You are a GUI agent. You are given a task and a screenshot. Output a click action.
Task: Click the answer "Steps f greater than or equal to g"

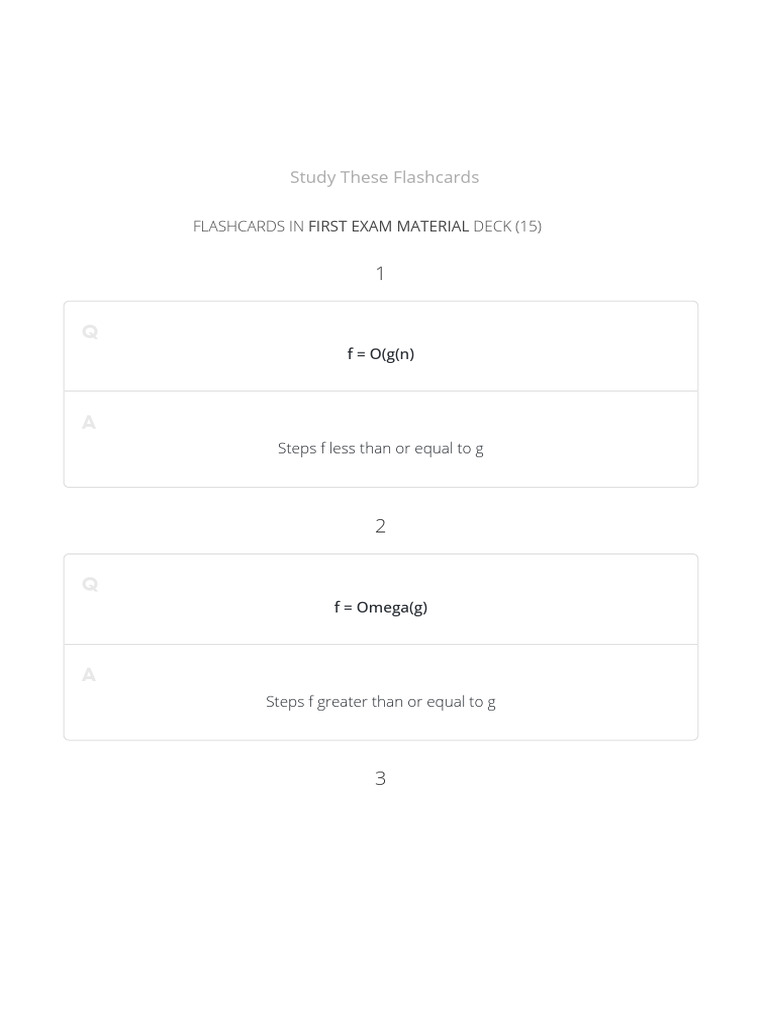point(381,701)
